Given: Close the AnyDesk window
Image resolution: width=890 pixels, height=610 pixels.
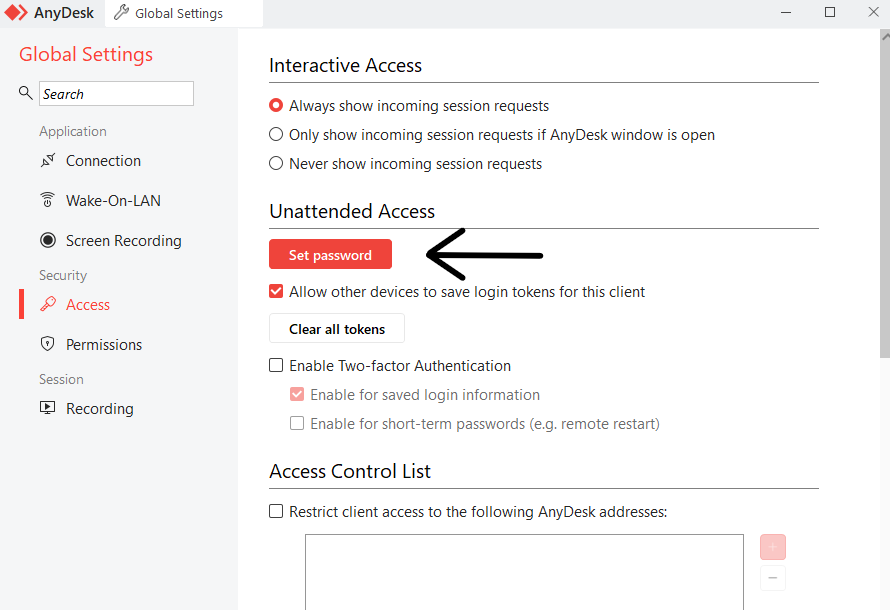Looking at the screenshot, I should click(874, 12).
